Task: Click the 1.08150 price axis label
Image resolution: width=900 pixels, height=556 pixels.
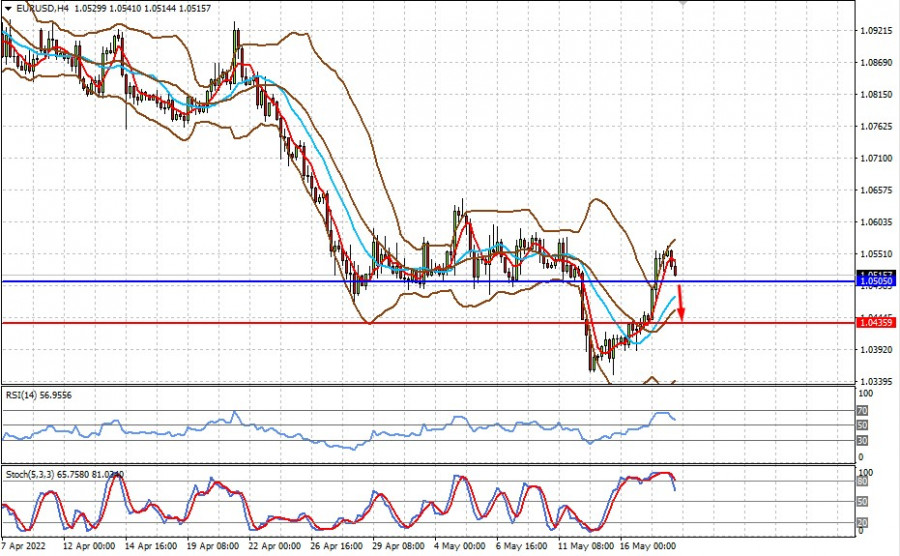Action: click(876, 95)
